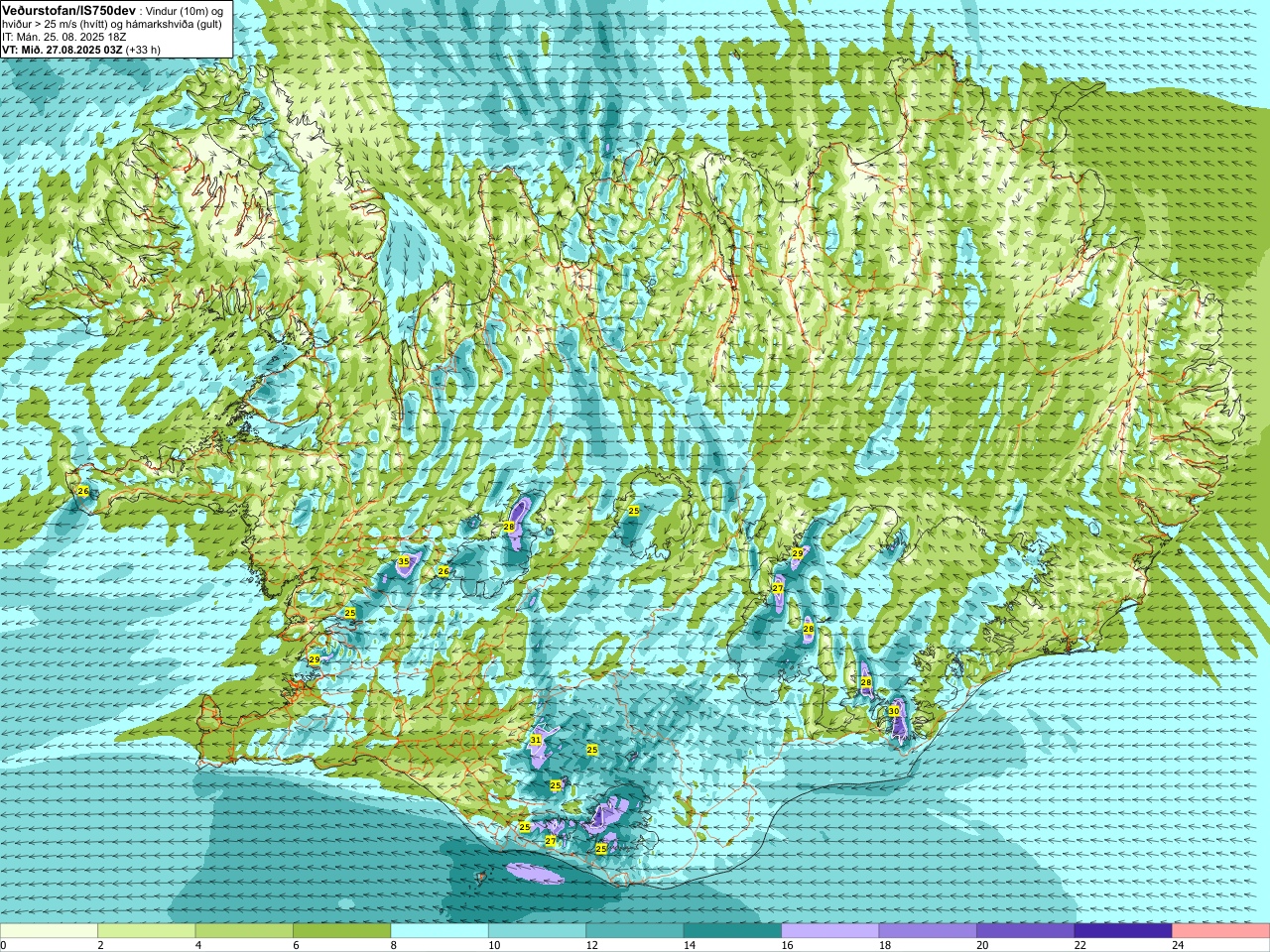
Task: Pick the 6–8 olive green legend swatch
Action: [x=341, y=931]
